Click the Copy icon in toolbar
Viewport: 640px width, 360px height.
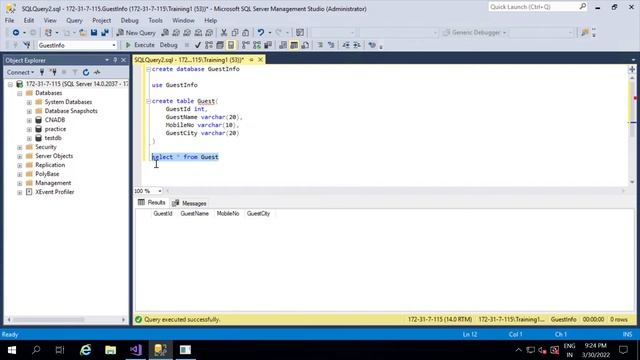tap(235, 33)
